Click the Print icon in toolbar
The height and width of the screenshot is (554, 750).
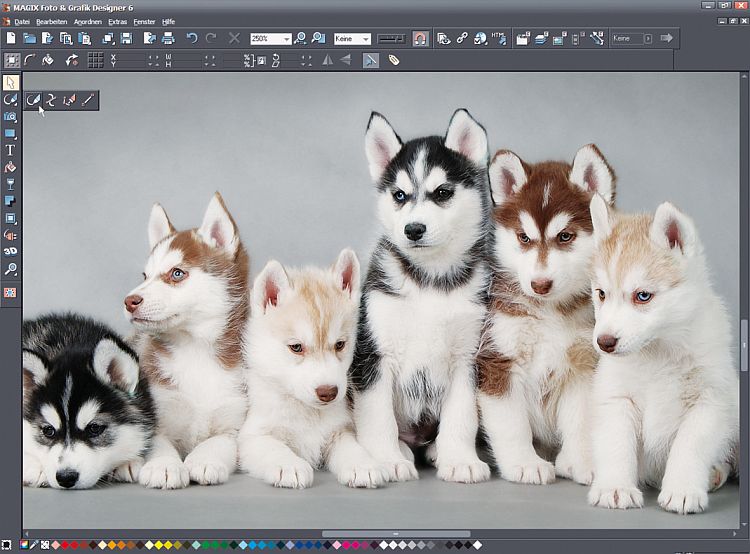[x=168, y=38]
